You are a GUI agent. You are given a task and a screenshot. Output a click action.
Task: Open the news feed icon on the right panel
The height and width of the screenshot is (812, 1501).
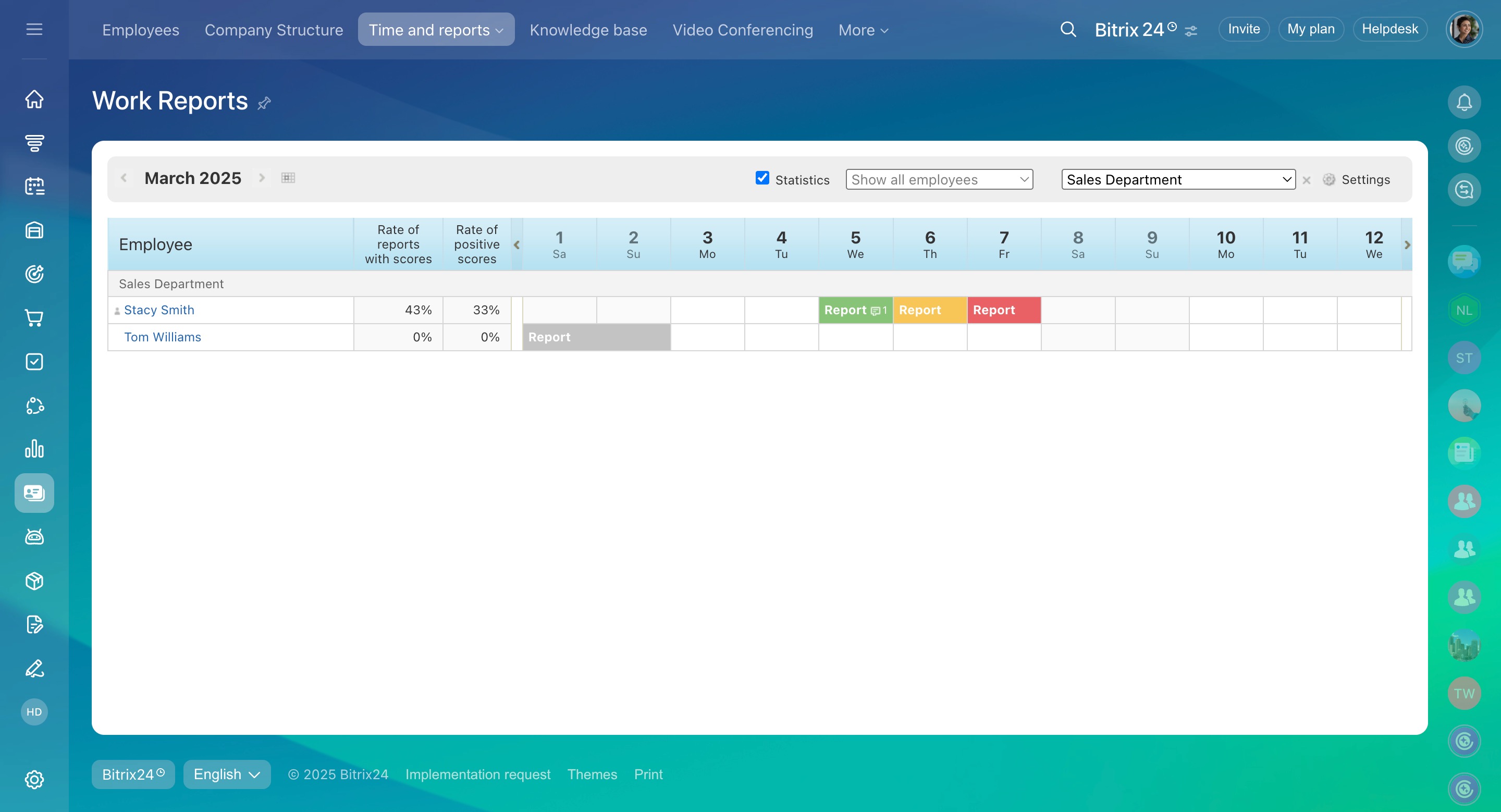click(1465, 452)
